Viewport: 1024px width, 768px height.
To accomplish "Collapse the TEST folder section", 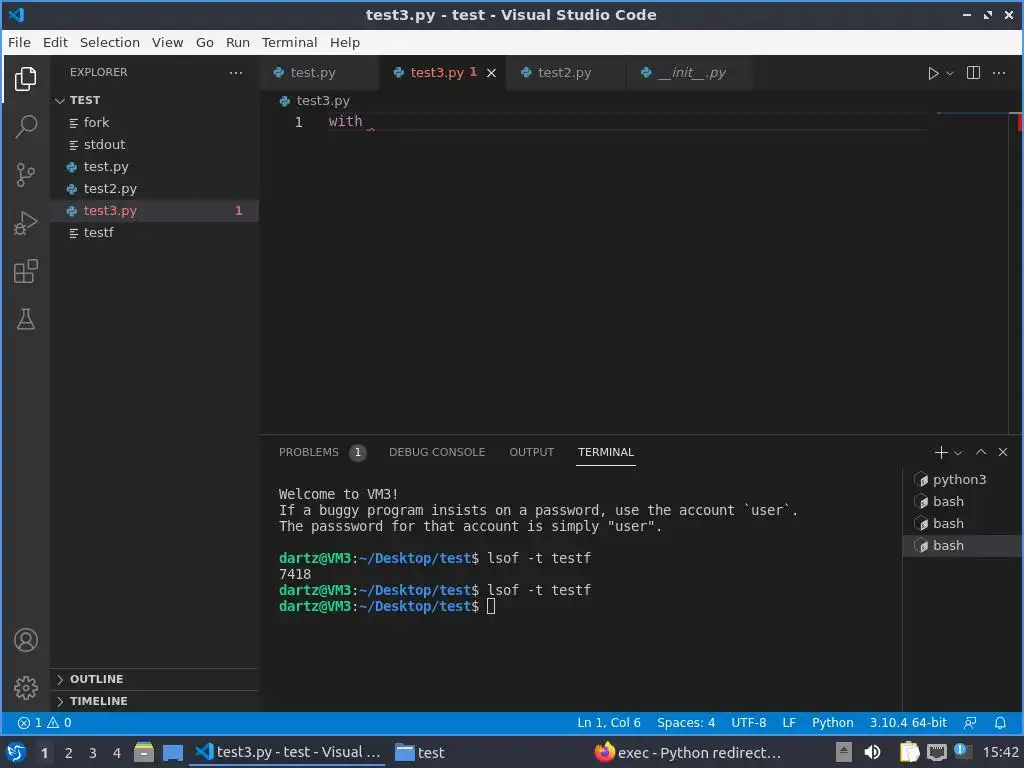I will 155,100.
